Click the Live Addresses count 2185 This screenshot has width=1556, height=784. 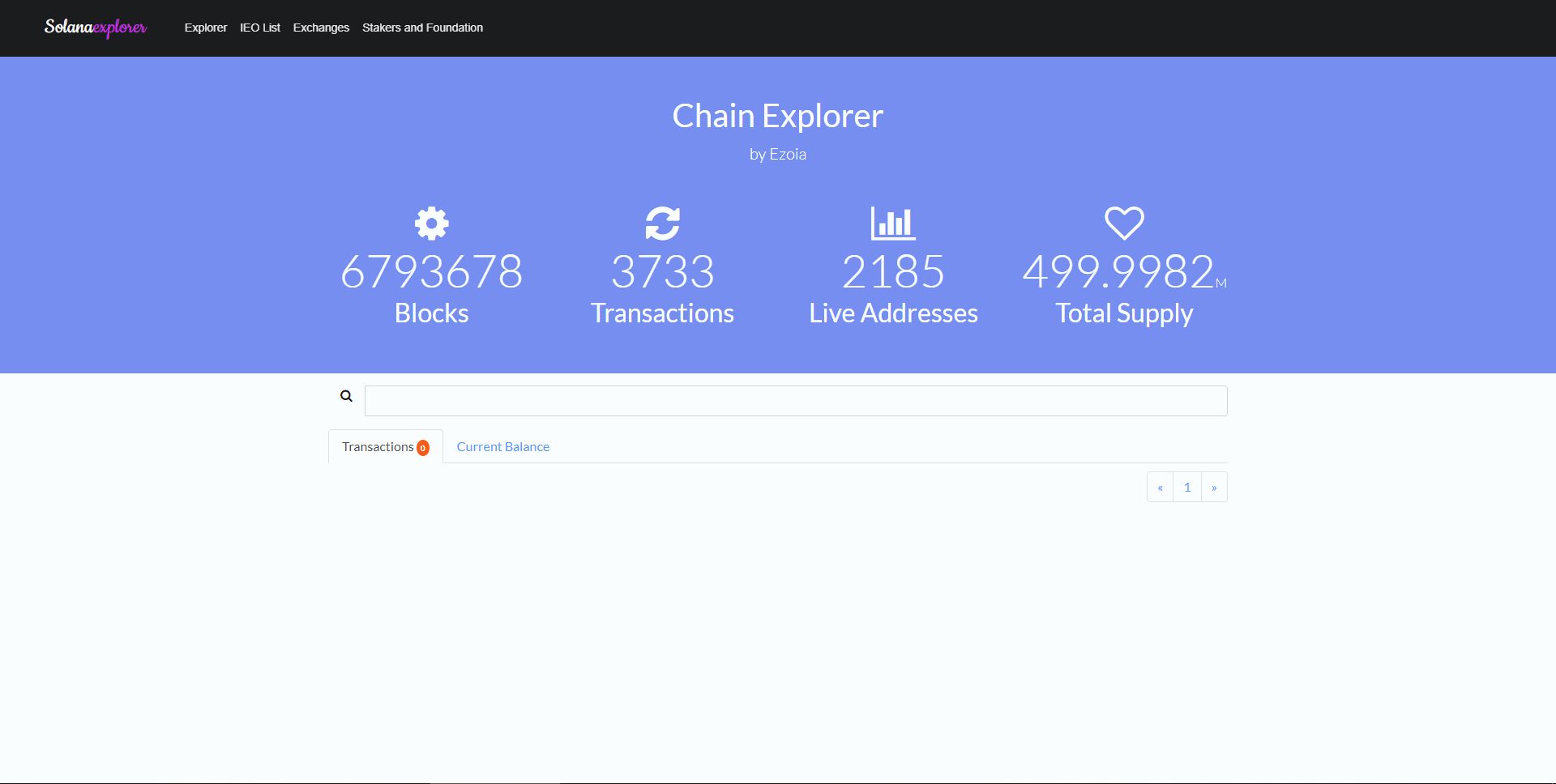pyautogui.click(x=894, y=272)
